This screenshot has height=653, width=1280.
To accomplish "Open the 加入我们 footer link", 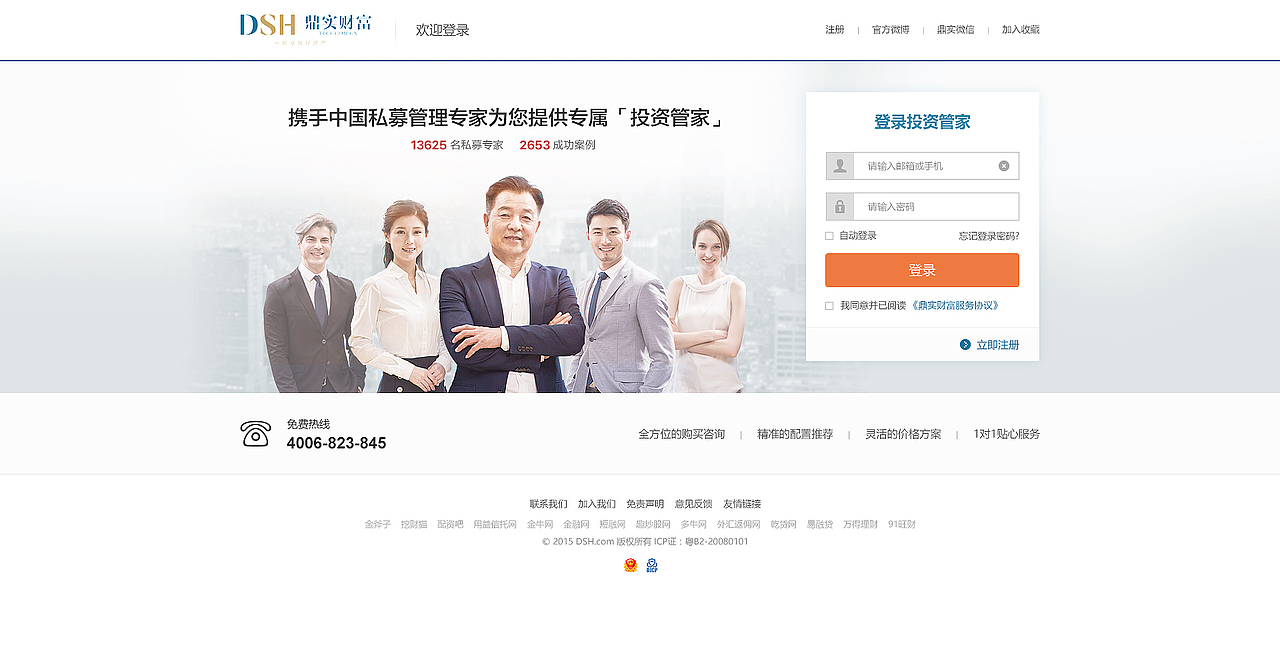I will point(597,504).
